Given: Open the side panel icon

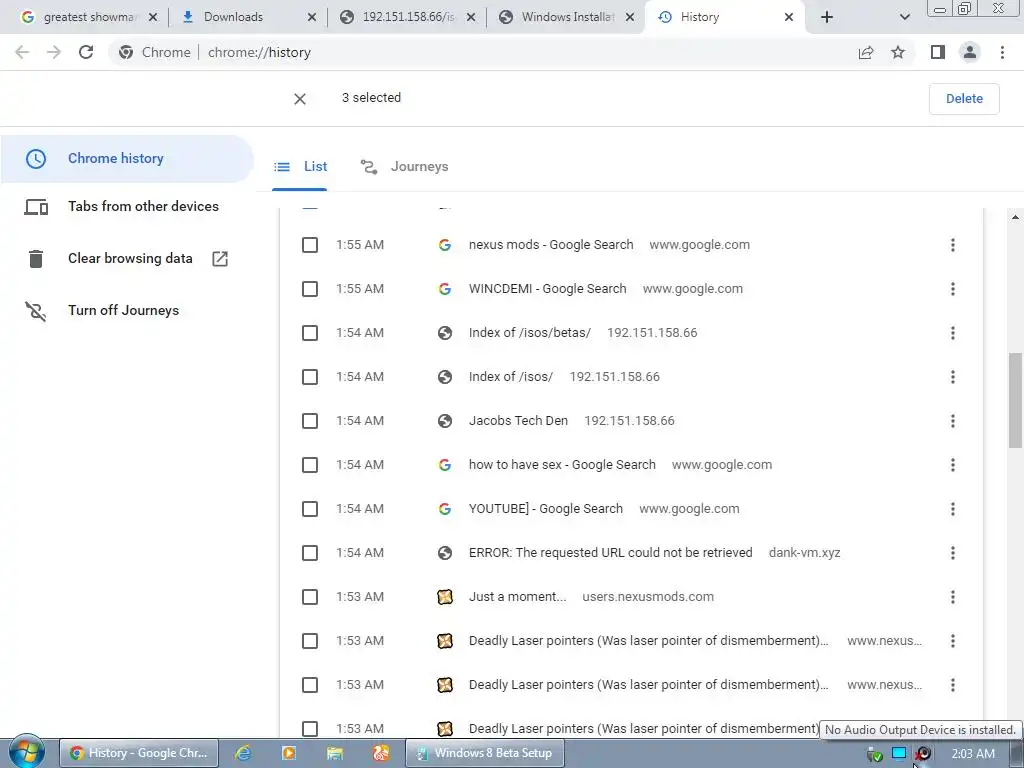Looking at the screenshot, I should [x=938, y=52].
